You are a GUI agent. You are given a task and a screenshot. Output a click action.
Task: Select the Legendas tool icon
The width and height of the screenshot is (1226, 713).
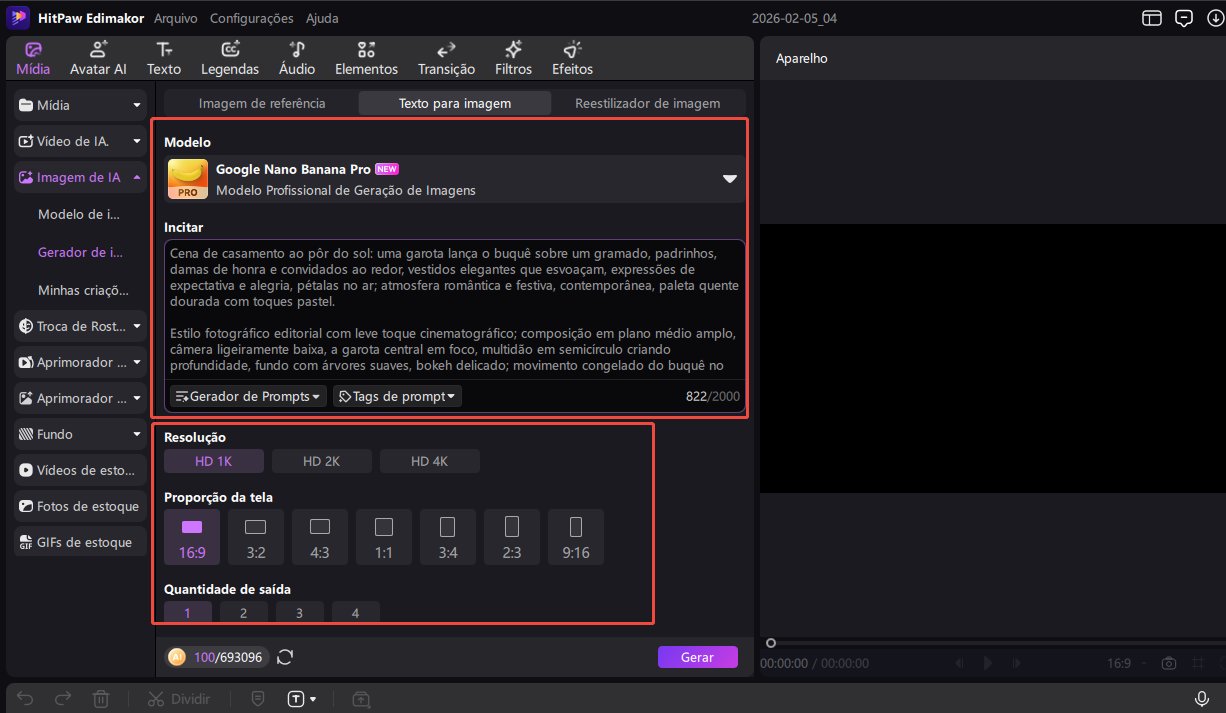230,58
